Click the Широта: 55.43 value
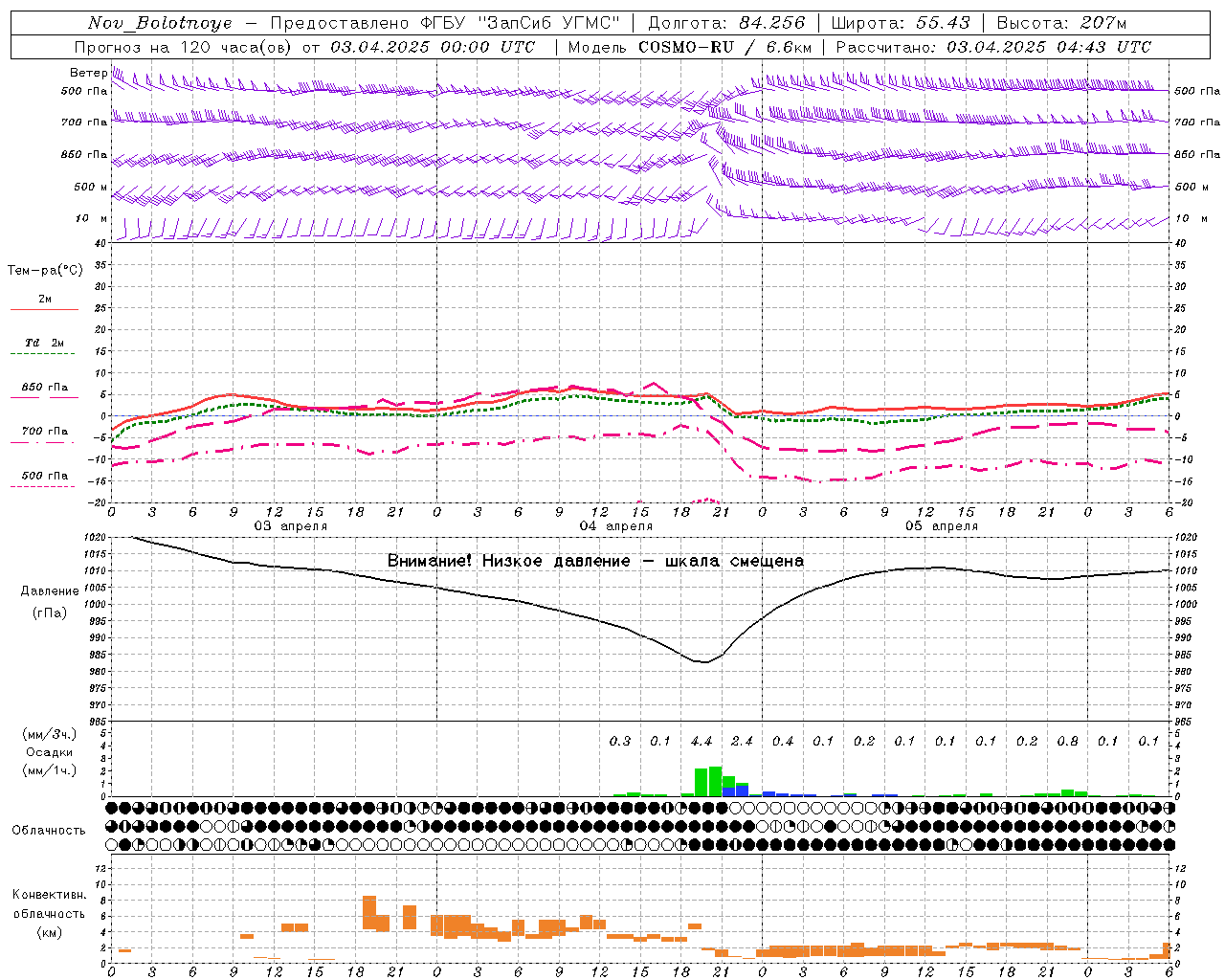The height and width of the screenshot is (980, 1225). click(901, 23)
